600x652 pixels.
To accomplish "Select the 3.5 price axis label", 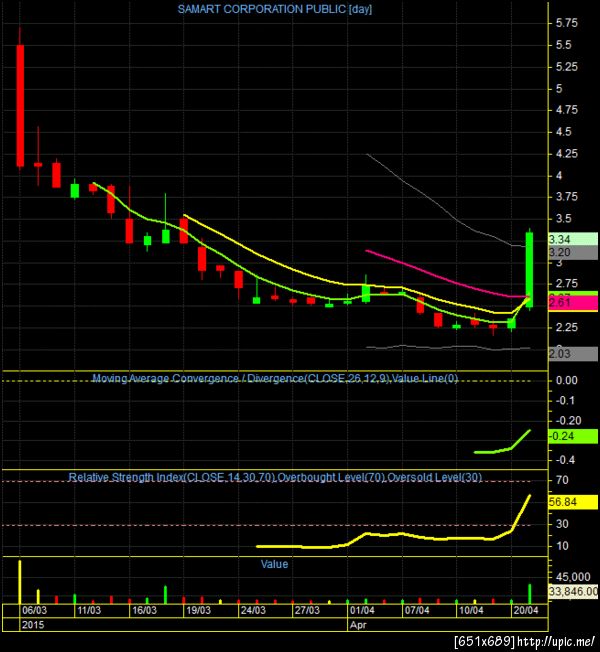I will click(x=564, y=219).
